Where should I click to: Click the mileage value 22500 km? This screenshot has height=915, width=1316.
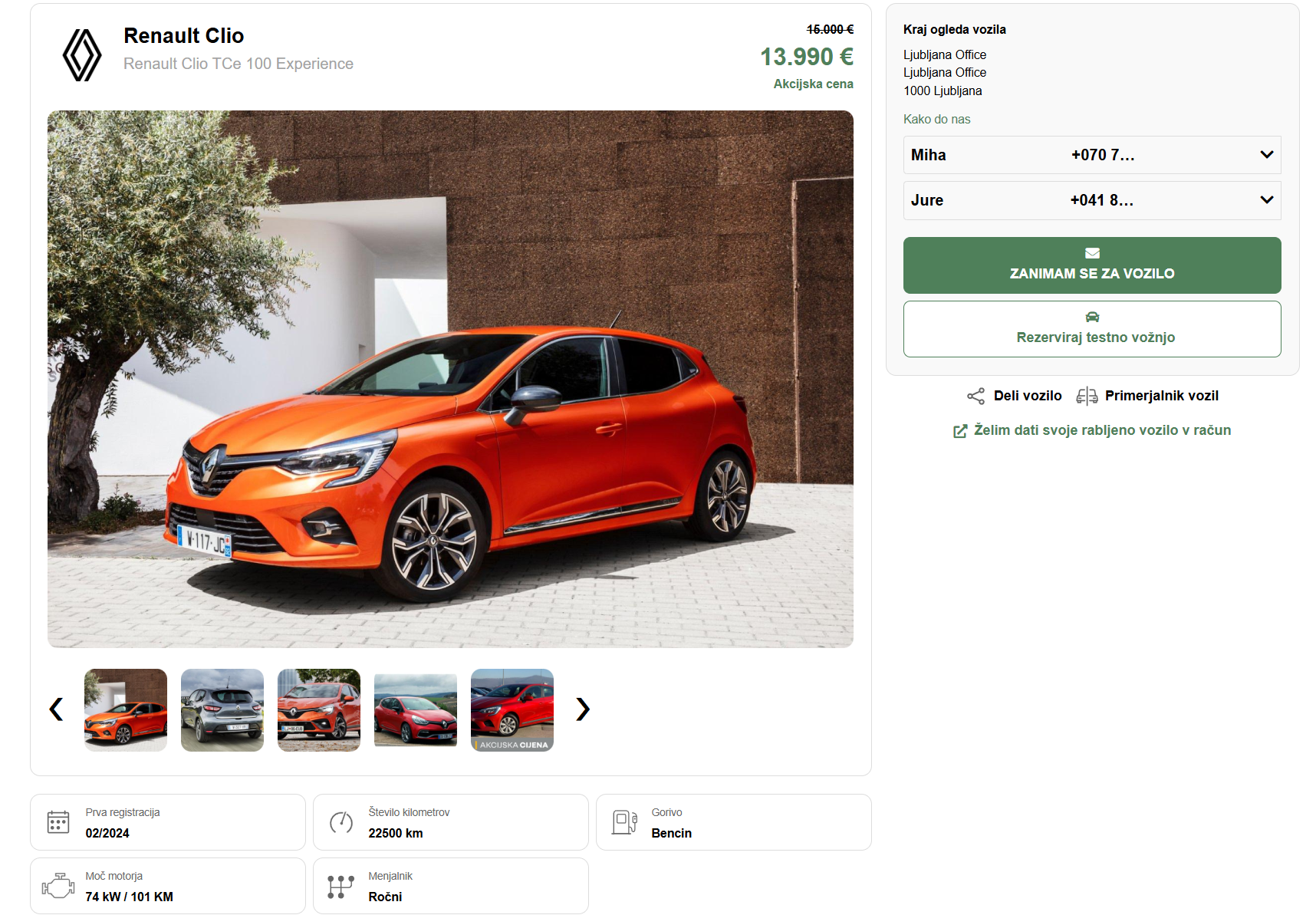(x=396, y=833)
